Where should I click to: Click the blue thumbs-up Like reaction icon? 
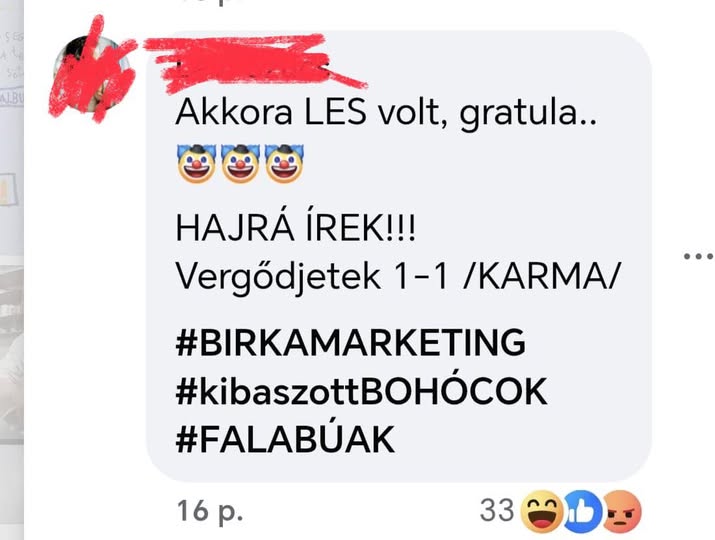click(583, 511)
